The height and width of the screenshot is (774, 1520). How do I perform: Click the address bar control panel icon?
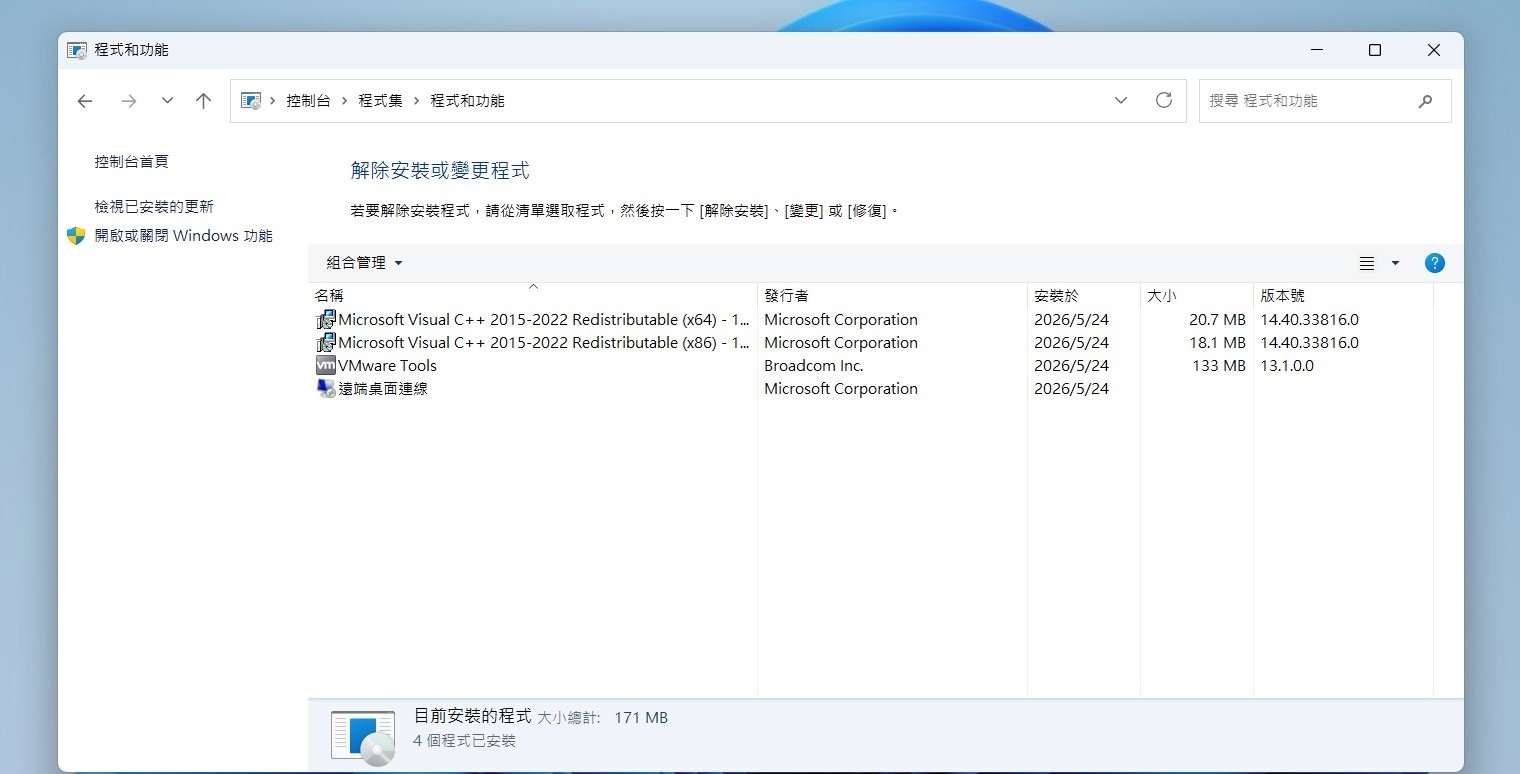251,101
